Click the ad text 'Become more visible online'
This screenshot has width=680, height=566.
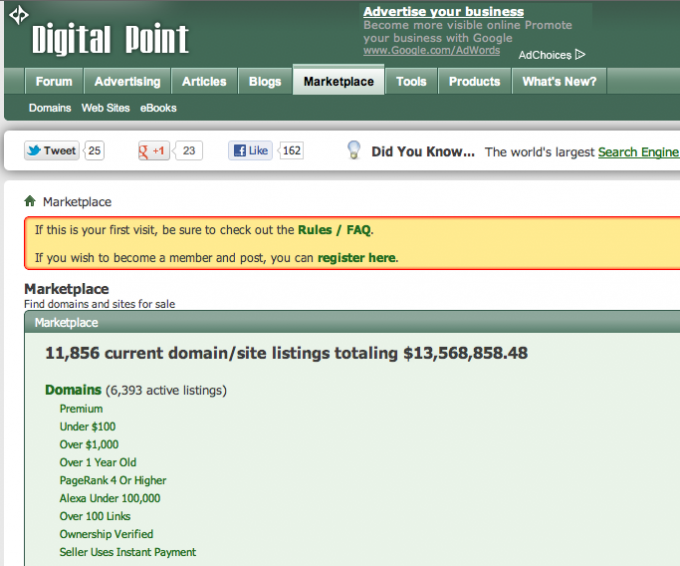coord(442,25)
